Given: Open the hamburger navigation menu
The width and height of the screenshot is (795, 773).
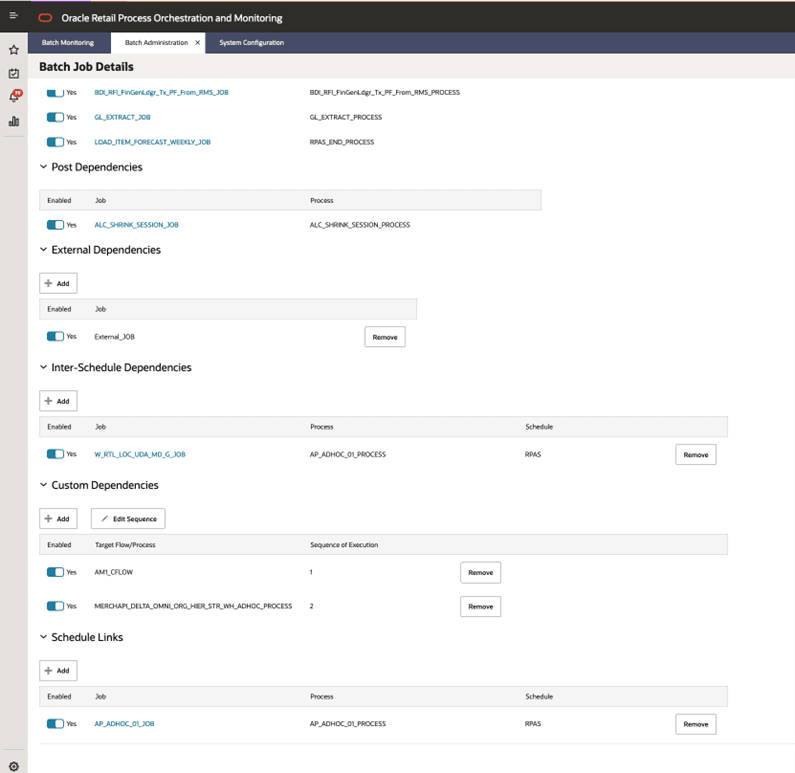Looking at the screenshot, I should [14, 16].
